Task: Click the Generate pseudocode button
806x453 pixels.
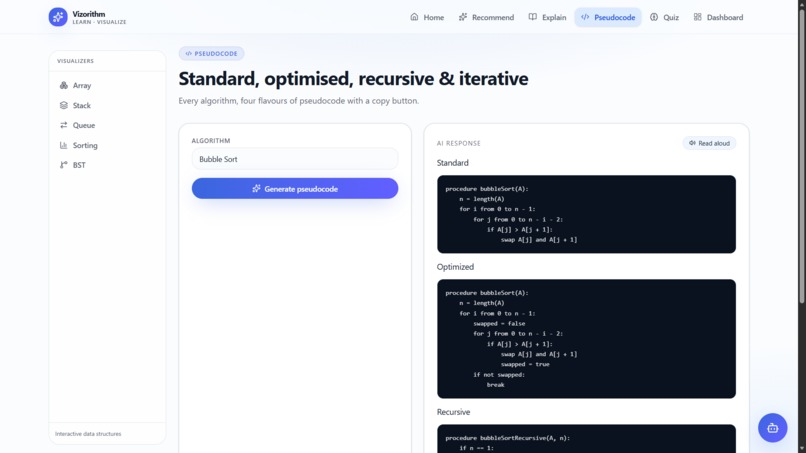Action: tap(295, 189)
